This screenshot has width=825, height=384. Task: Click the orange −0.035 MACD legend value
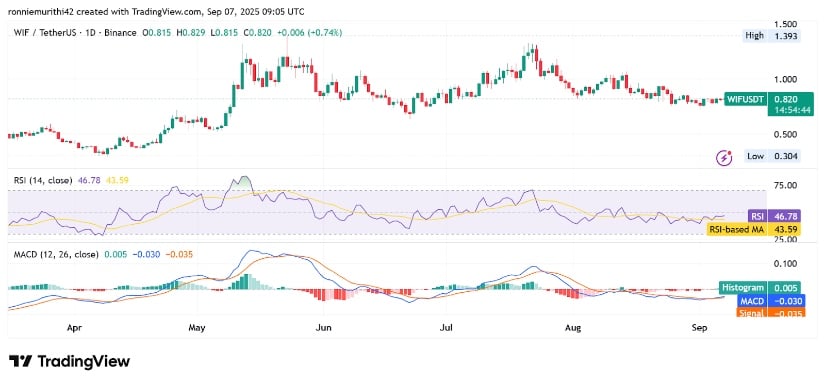pyautogui.click(x=178, y=254)
